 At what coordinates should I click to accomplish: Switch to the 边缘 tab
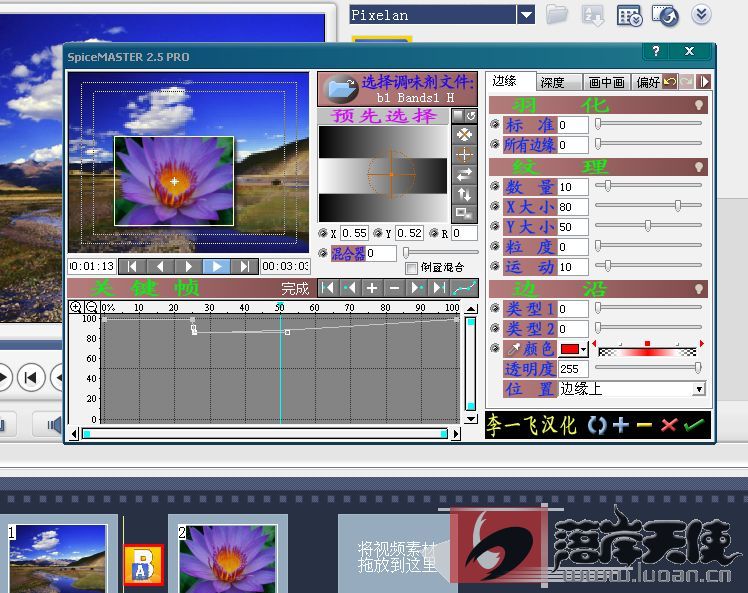[505, 81]
